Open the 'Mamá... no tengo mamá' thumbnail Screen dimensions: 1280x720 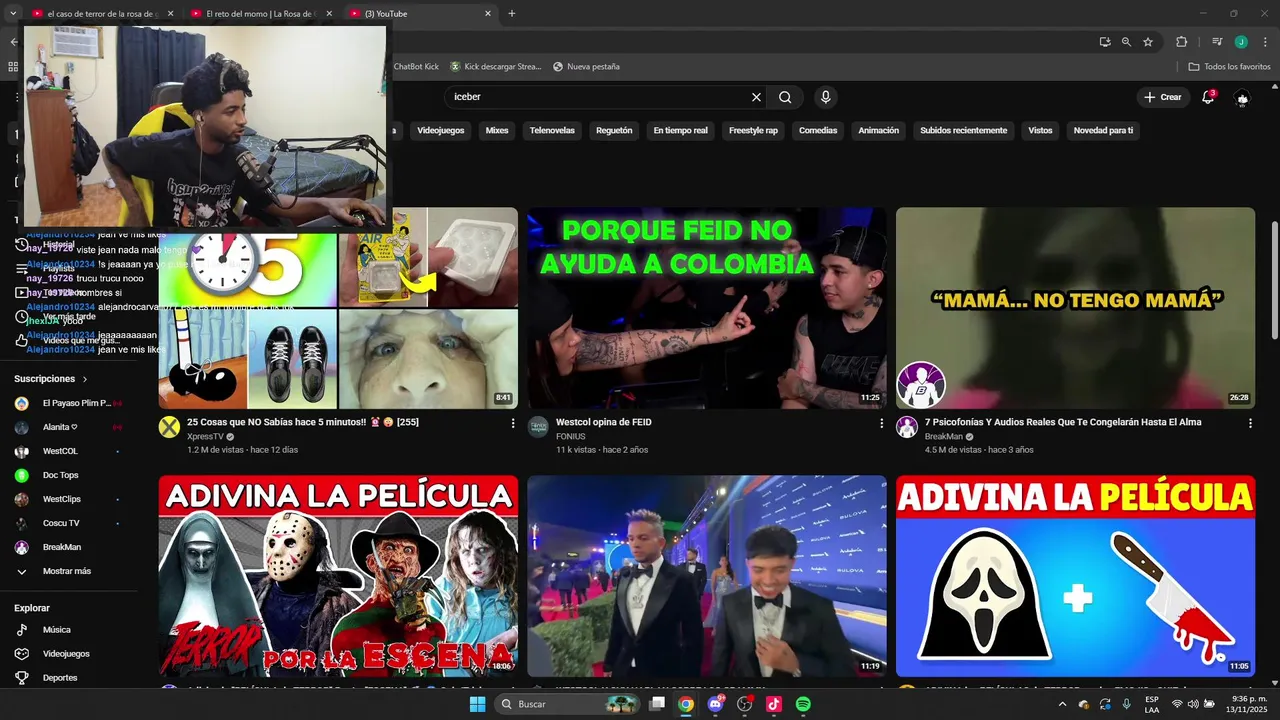click(x=1075, y=308)
